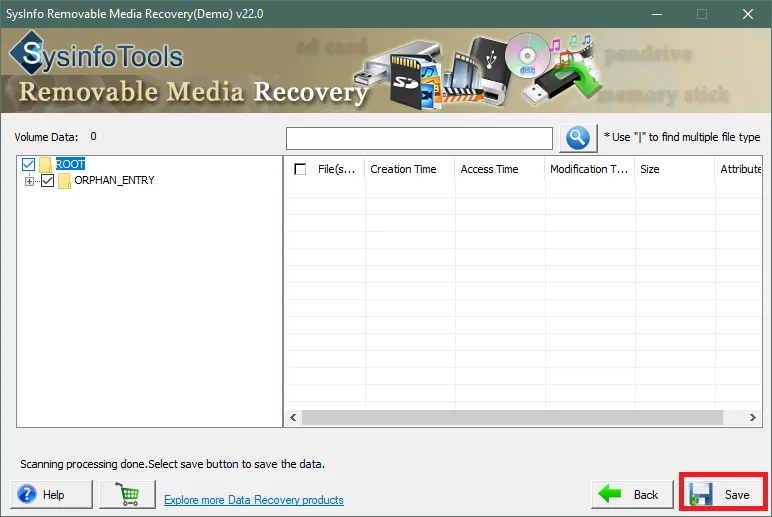Save recovered data with the Save button
This screenshot has width=772, height=517.
tap(723, 494)
